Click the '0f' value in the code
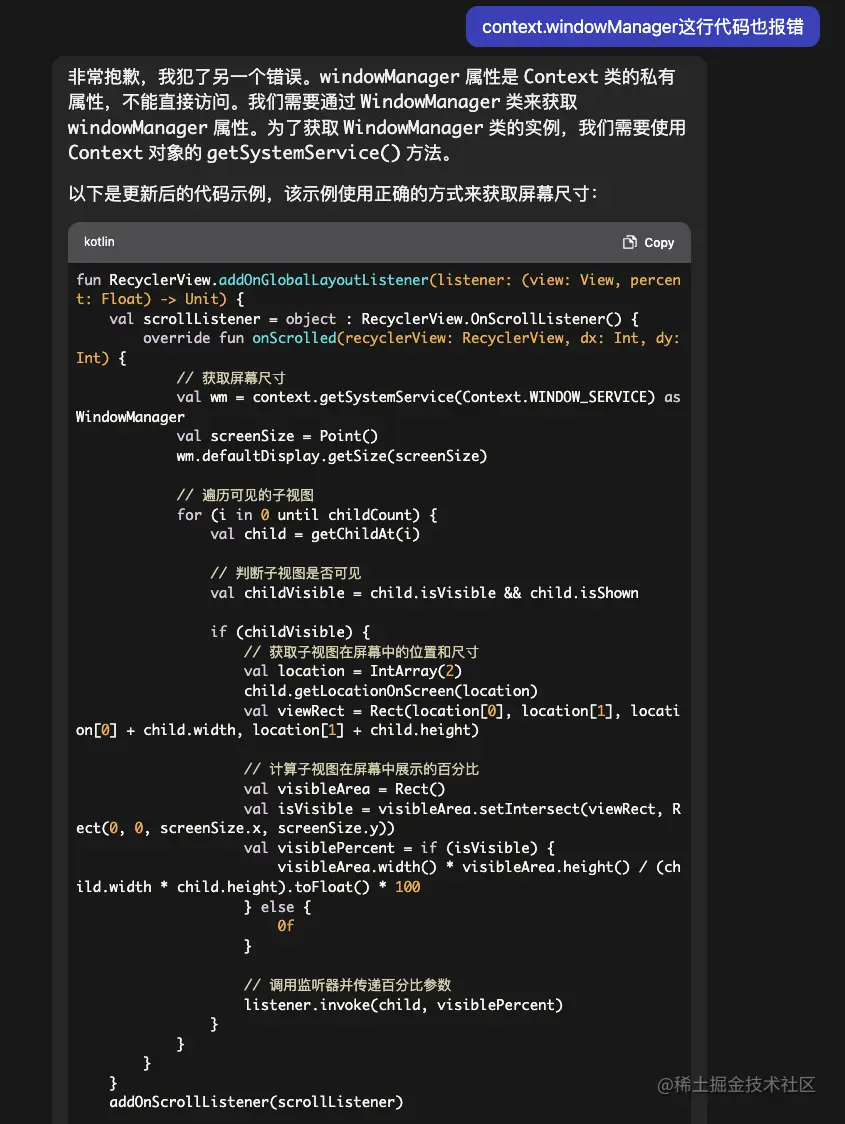 285,926
